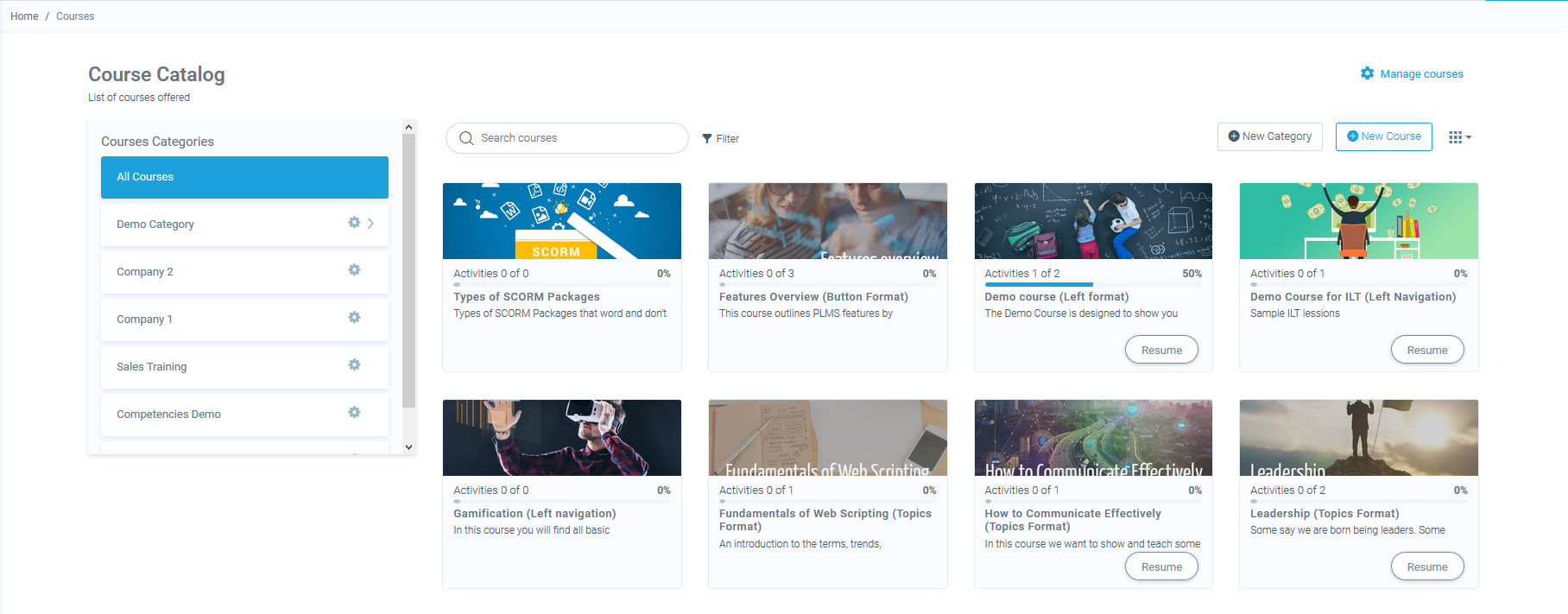Open the SCORM Packages course thumbnail
Image resolution: width=1568 pixels, height=614 pixels.
562,221
